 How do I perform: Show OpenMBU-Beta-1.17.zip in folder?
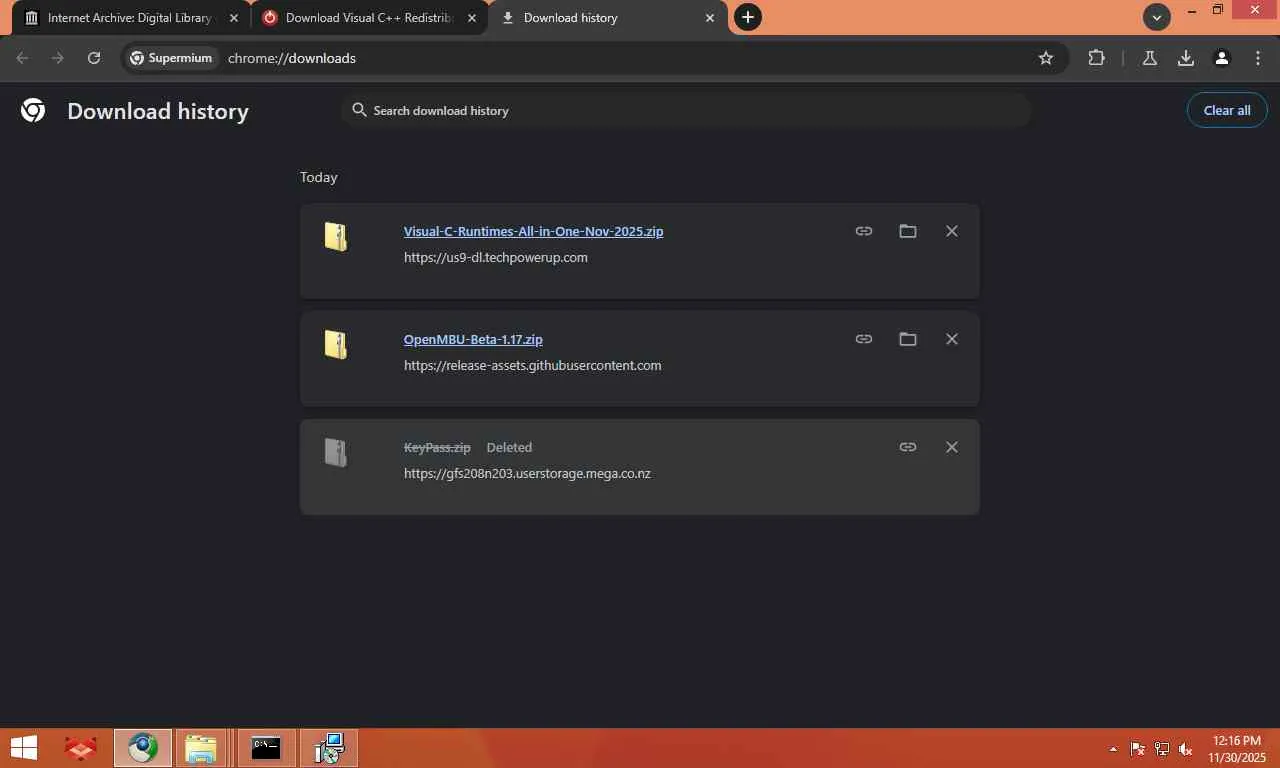point(908,339)
